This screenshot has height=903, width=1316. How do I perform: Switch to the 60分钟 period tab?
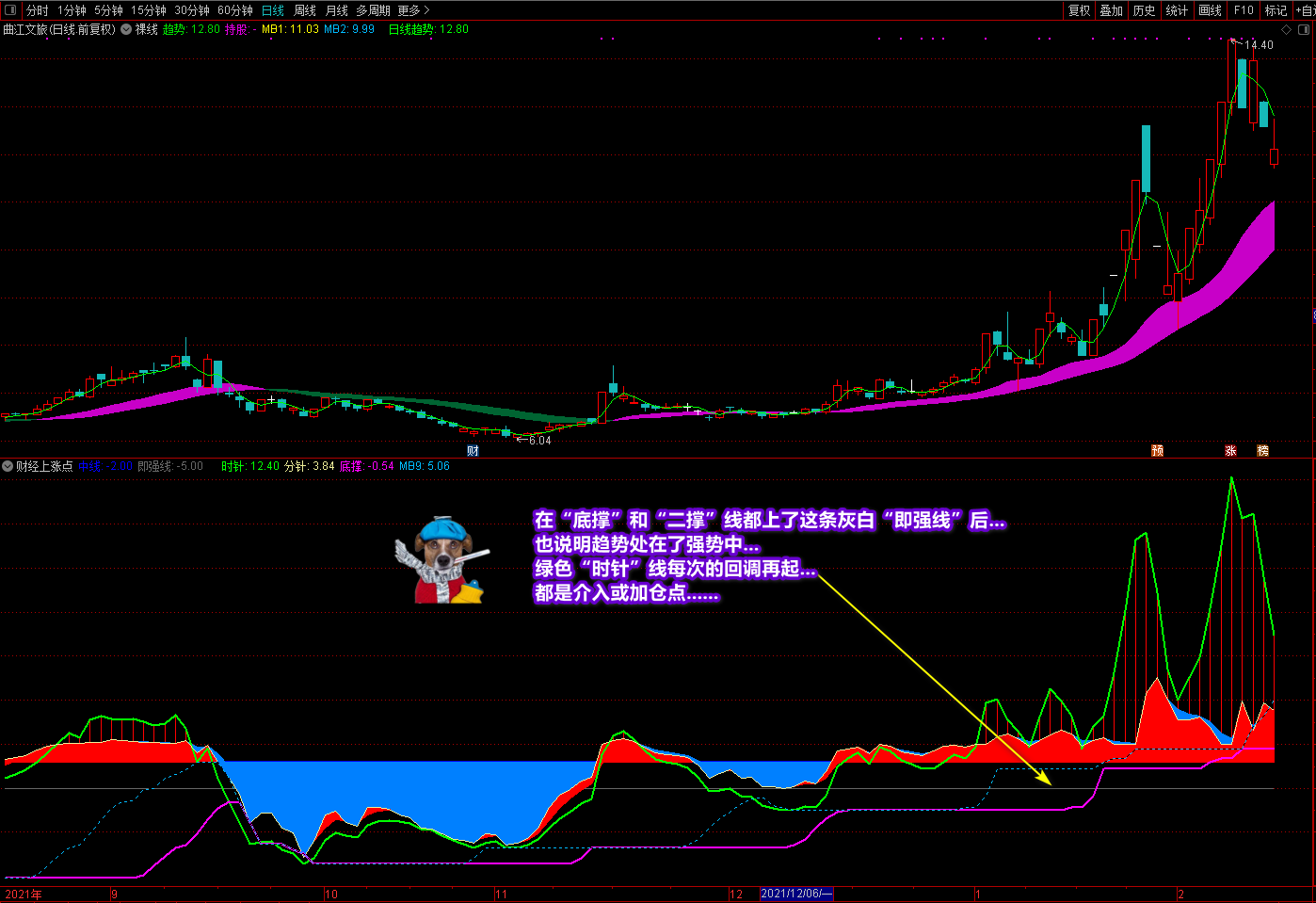click(235, 10)
